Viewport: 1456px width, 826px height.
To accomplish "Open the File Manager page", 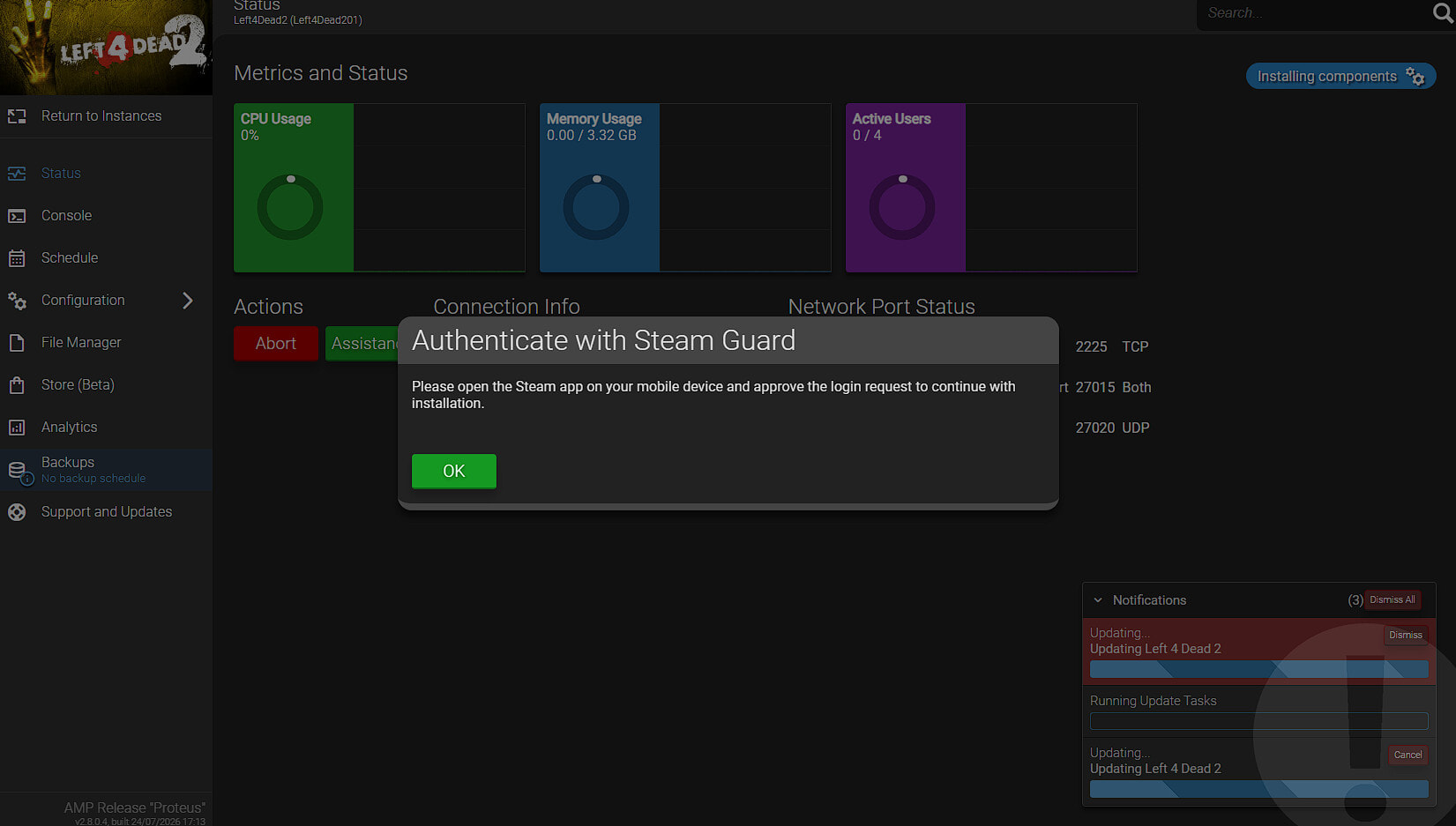I will coord(81,343).
